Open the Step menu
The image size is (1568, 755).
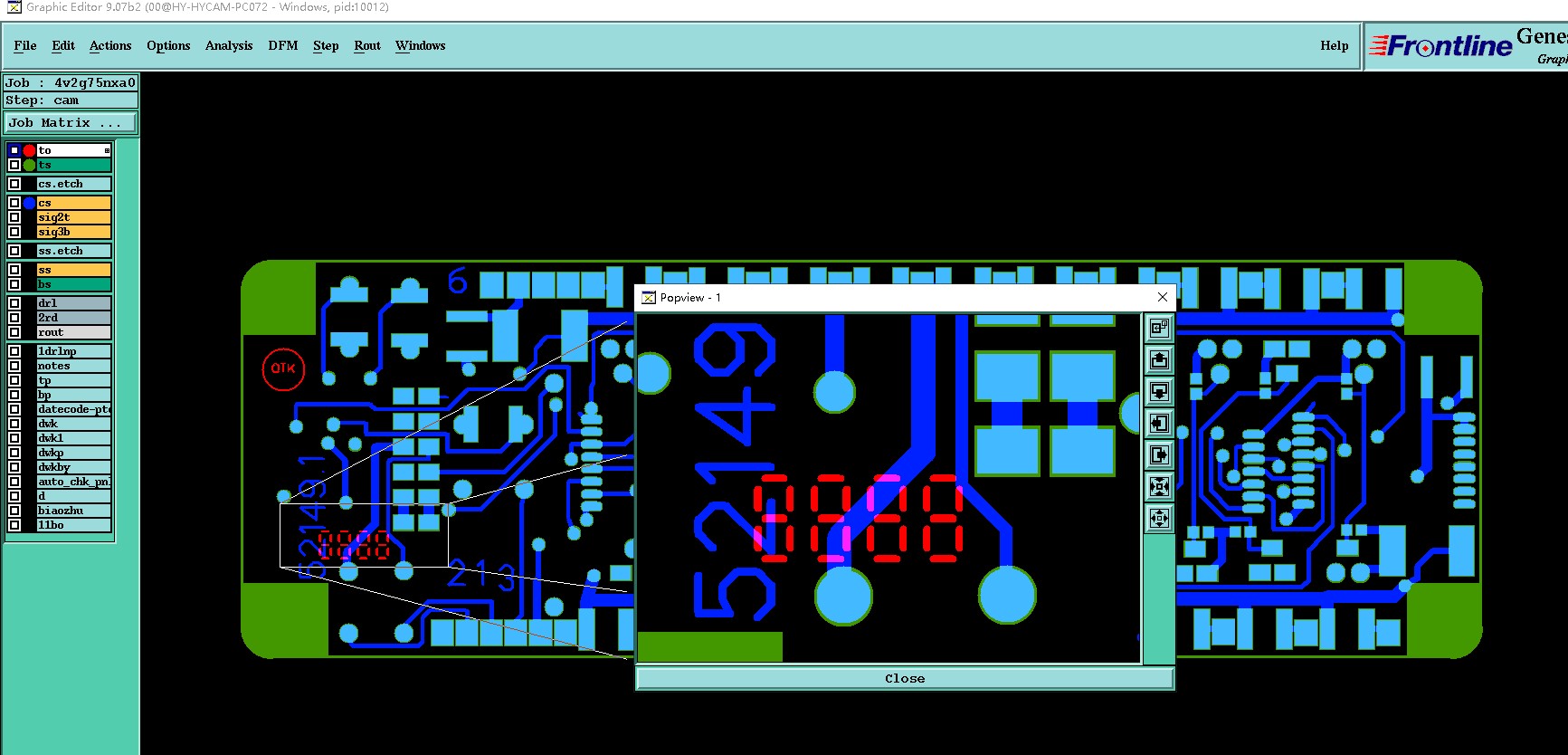[x=326, y=45]
